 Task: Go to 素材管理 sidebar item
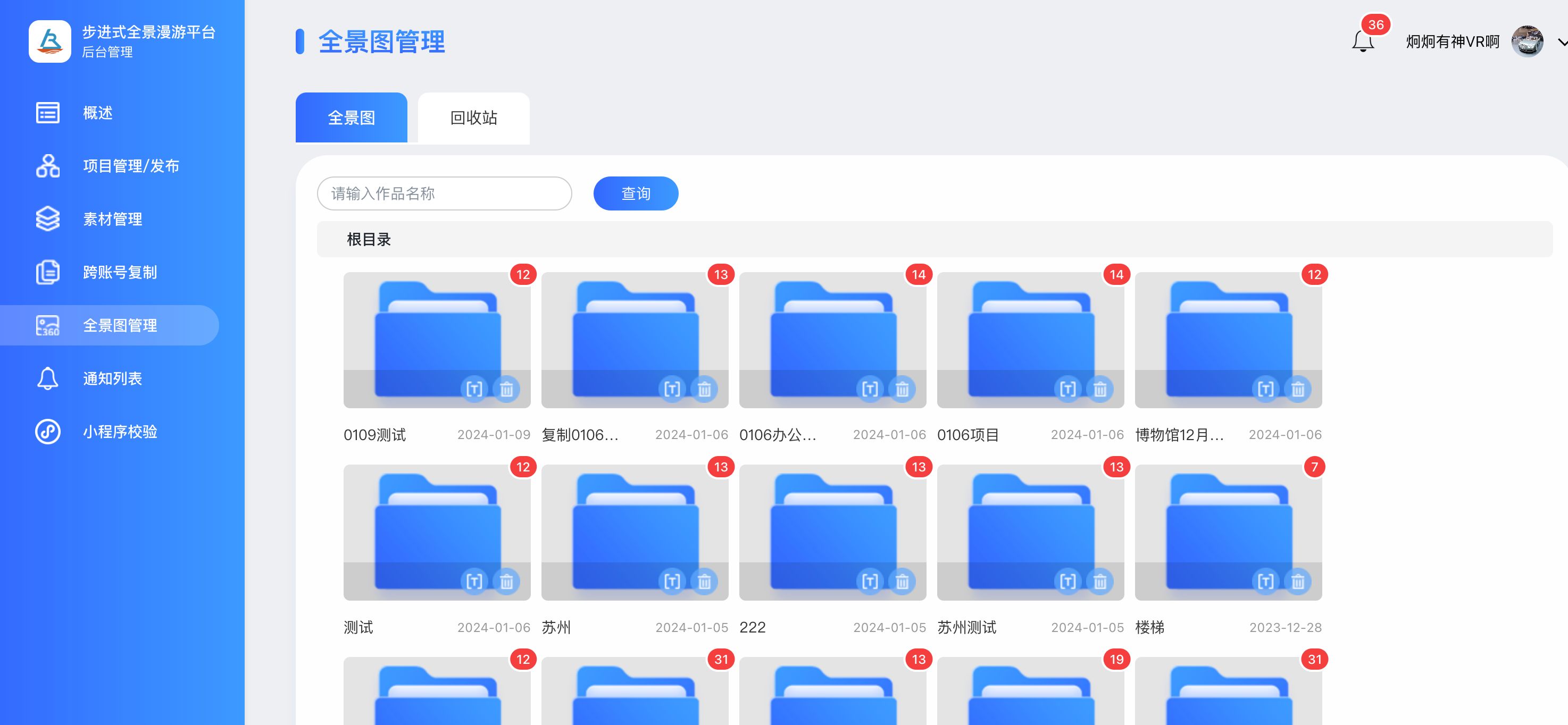click(113, 219)
